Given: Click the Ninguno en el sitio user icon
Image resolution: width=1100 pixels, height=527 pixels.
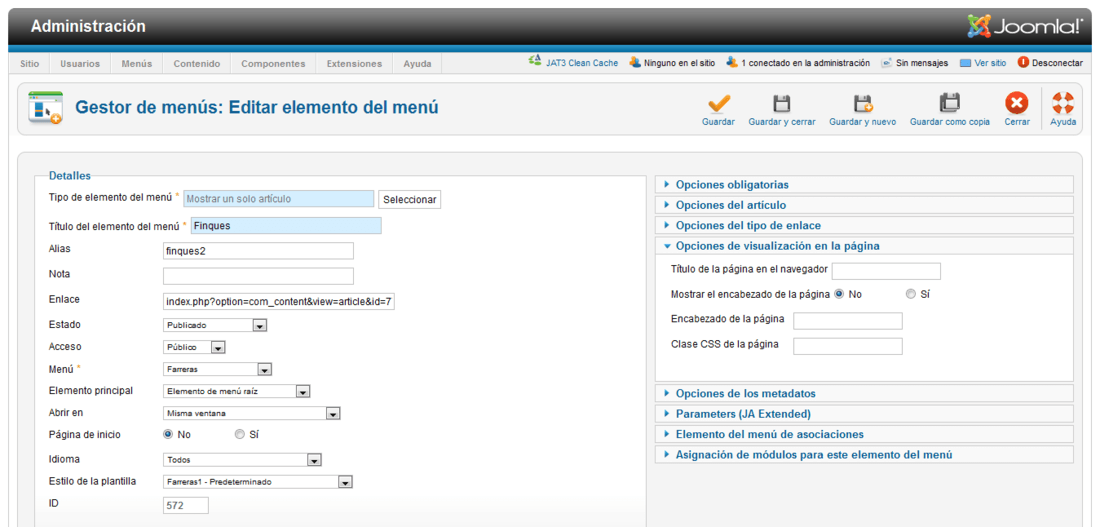Looking at the screenshot, I should point(635,62).
